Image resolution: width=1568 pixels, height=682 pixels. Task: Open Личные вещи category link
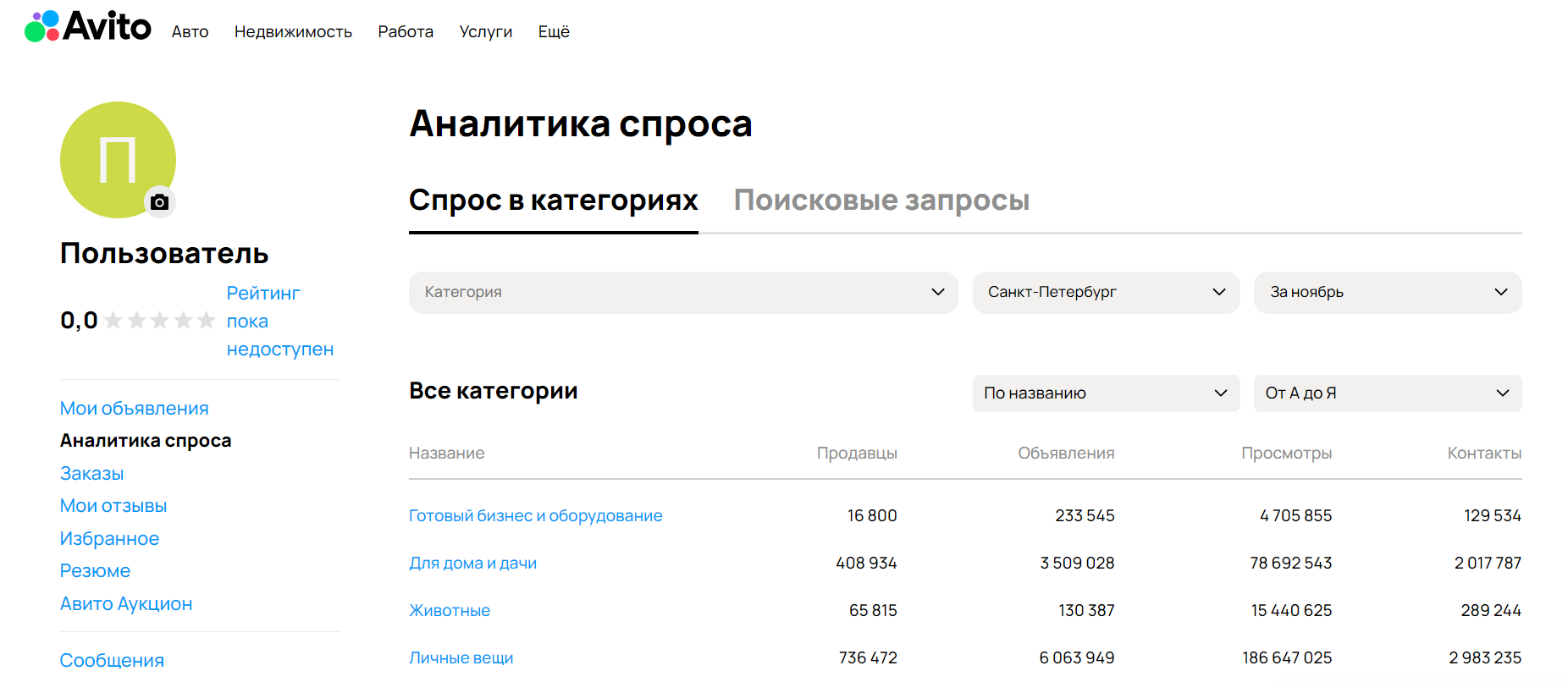tap(461, 657)
